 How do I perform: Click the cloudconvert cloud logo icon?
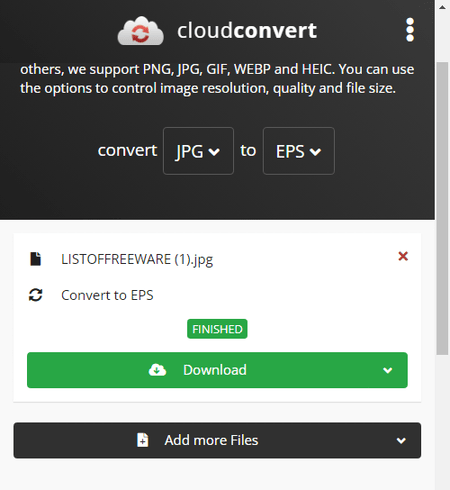click(x=140, y=31)
